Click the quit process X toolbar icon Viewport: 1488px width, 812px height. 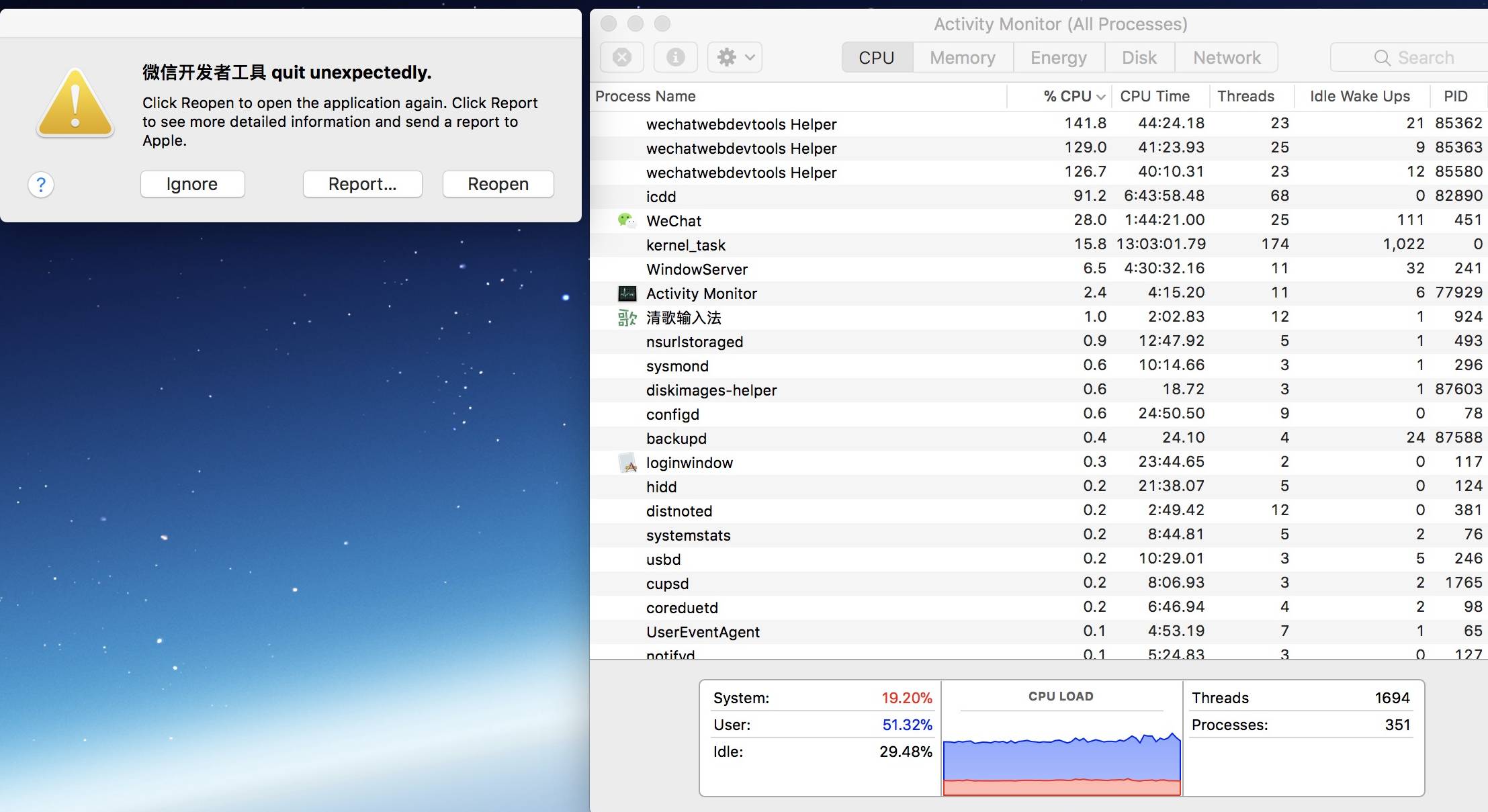click(x=622, y=58)
